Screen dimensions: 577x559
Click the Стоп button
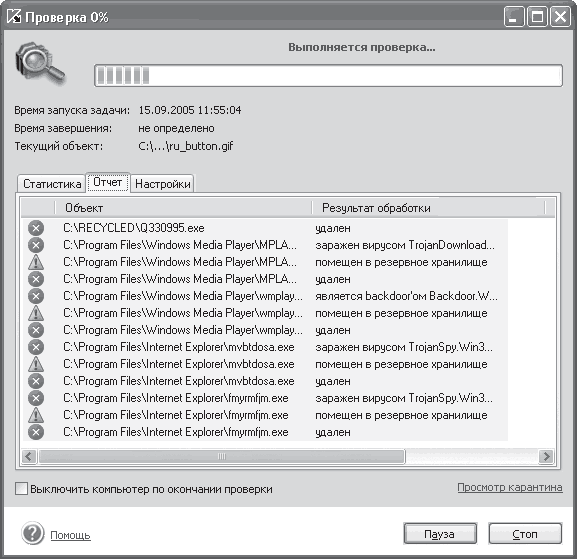pos(525,534)
